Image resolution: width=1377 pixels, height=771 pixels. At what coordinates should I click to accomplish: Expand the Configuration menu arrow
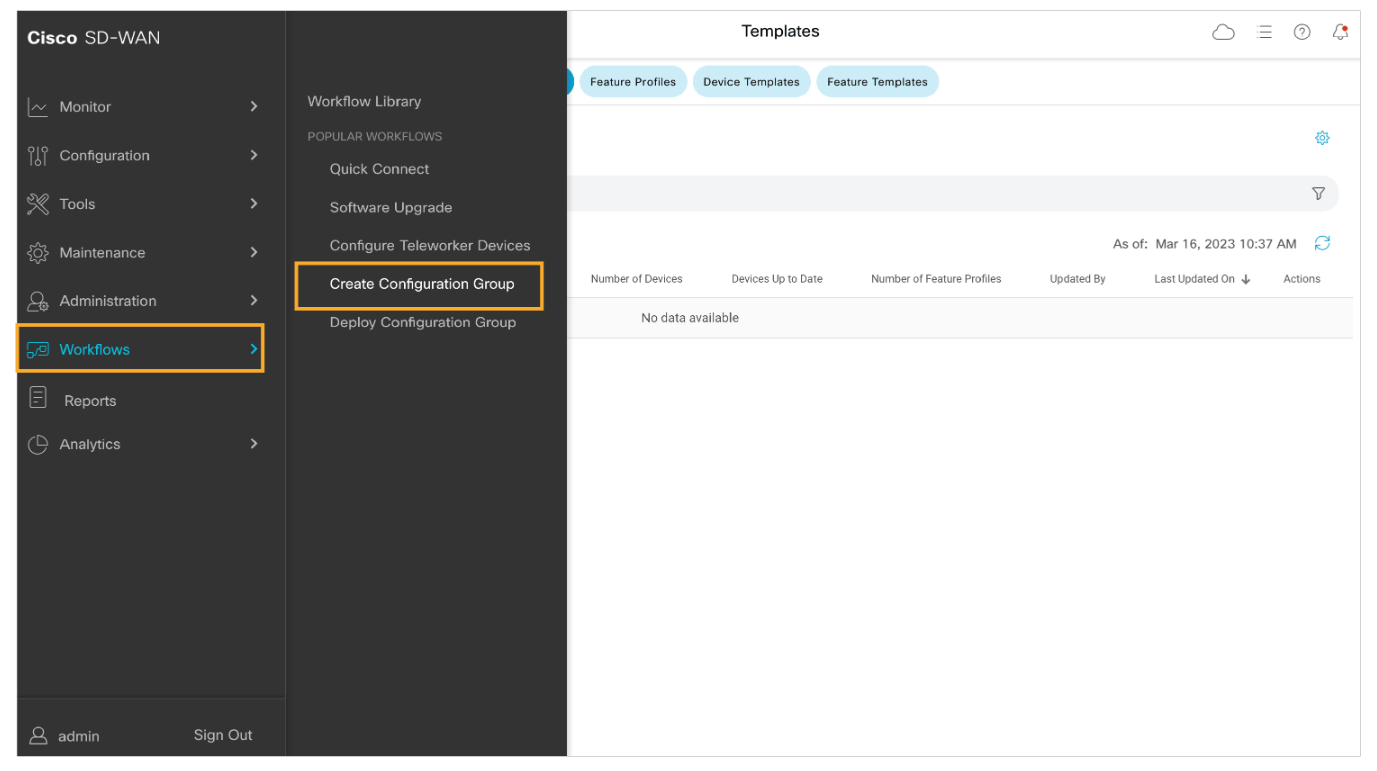(254, 155)
